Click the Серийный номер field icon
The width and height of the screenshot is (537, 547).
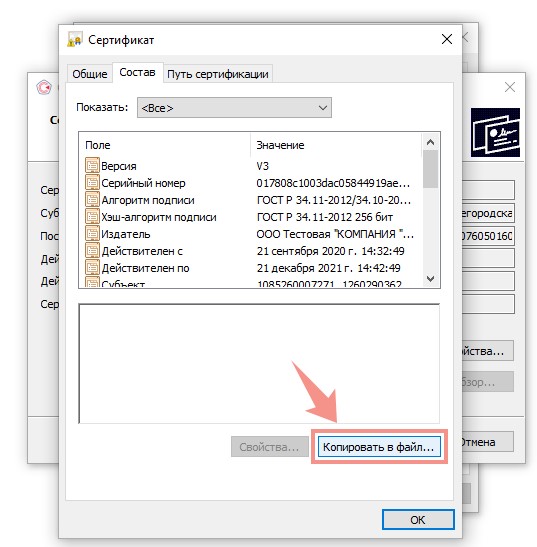(92, 182)
